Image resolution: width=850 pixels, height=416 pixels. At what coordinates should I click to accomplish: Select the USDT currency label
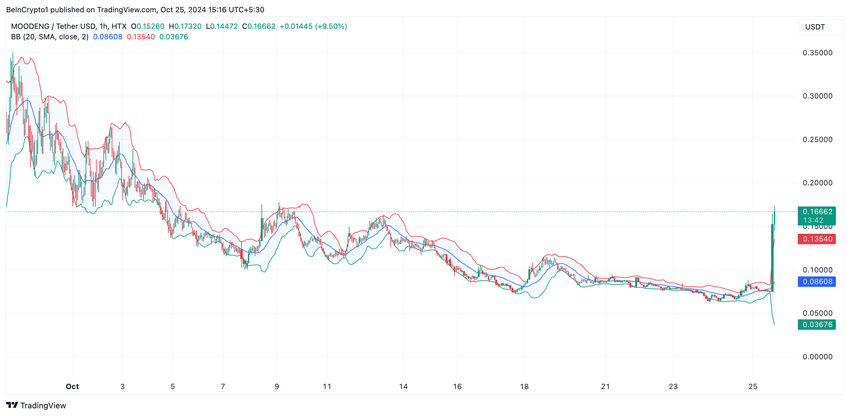pos(819,27)
